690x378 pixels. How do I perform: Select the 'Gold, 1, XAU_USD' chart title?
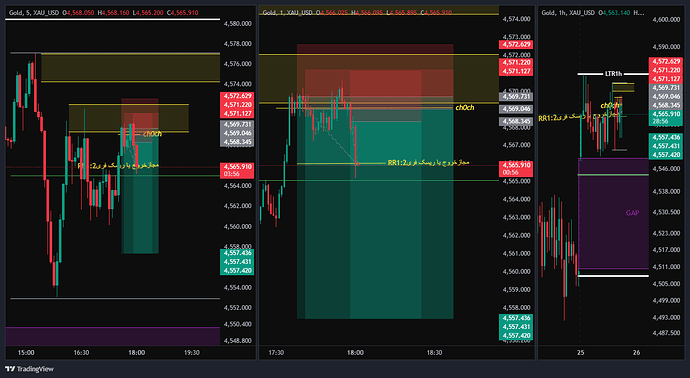pos(288,13)
